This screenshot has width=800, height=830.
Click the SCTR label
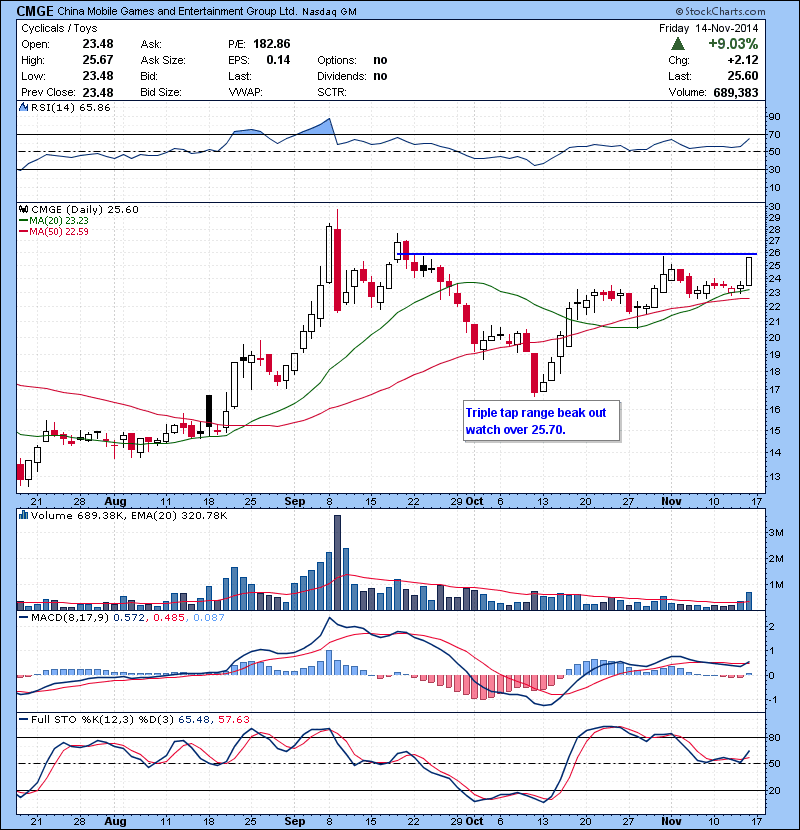332,93
